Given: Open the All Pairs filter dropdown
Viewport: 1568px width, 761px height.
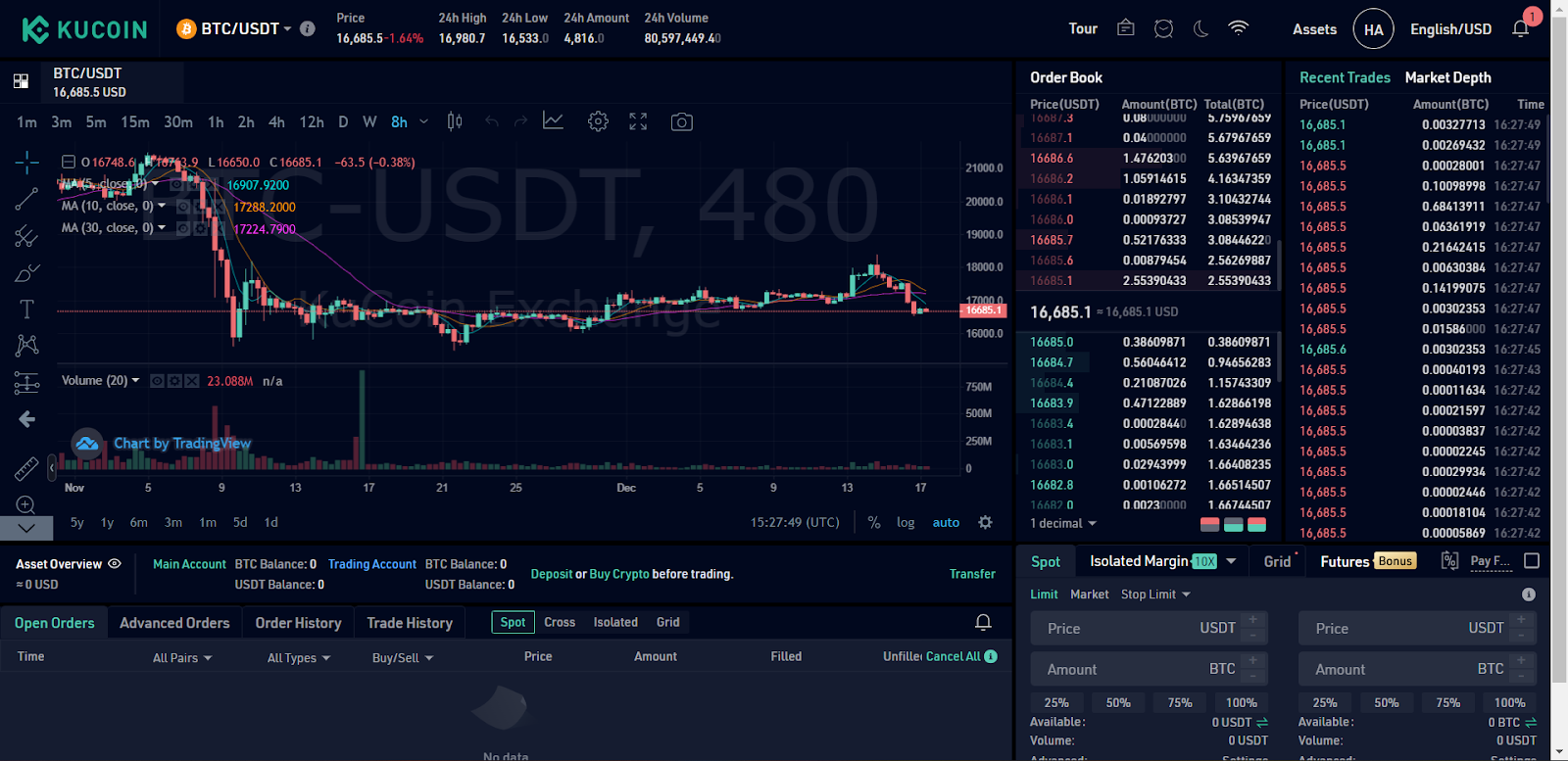Looking at the screenshot, I should coord(182,658).
